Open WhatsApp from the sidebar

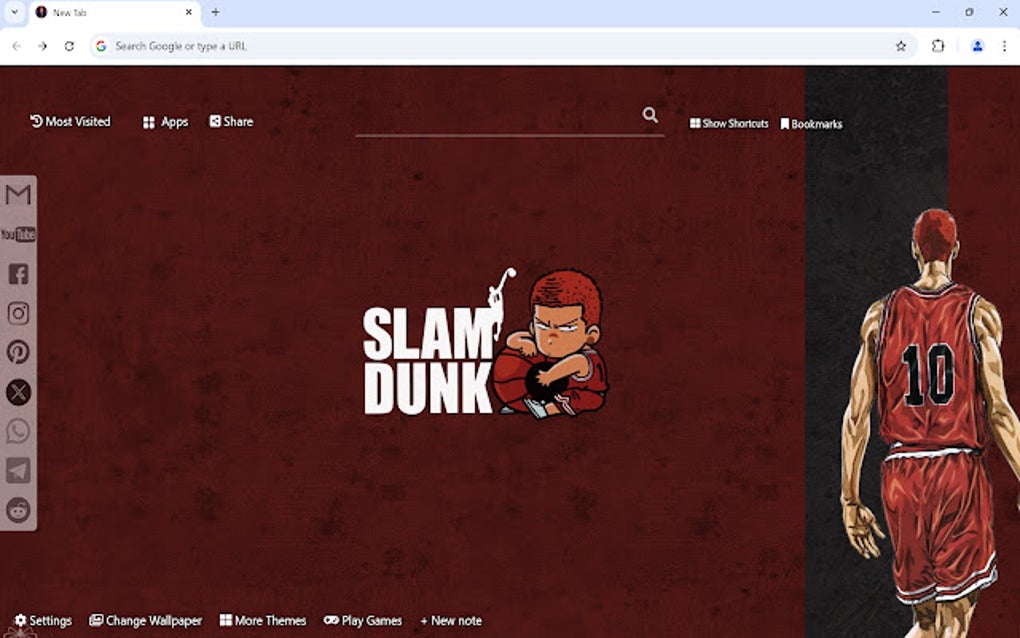18,431
